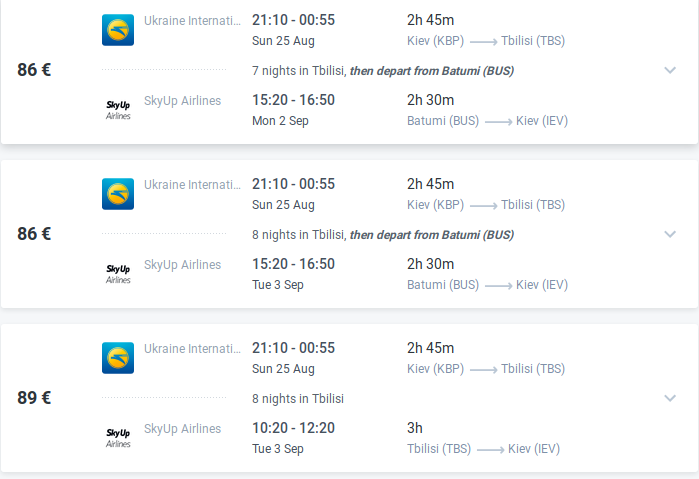Click SkyUp Airlines logo for Mon 2 Sep flight
699x479 pixels.
[118, 109]
